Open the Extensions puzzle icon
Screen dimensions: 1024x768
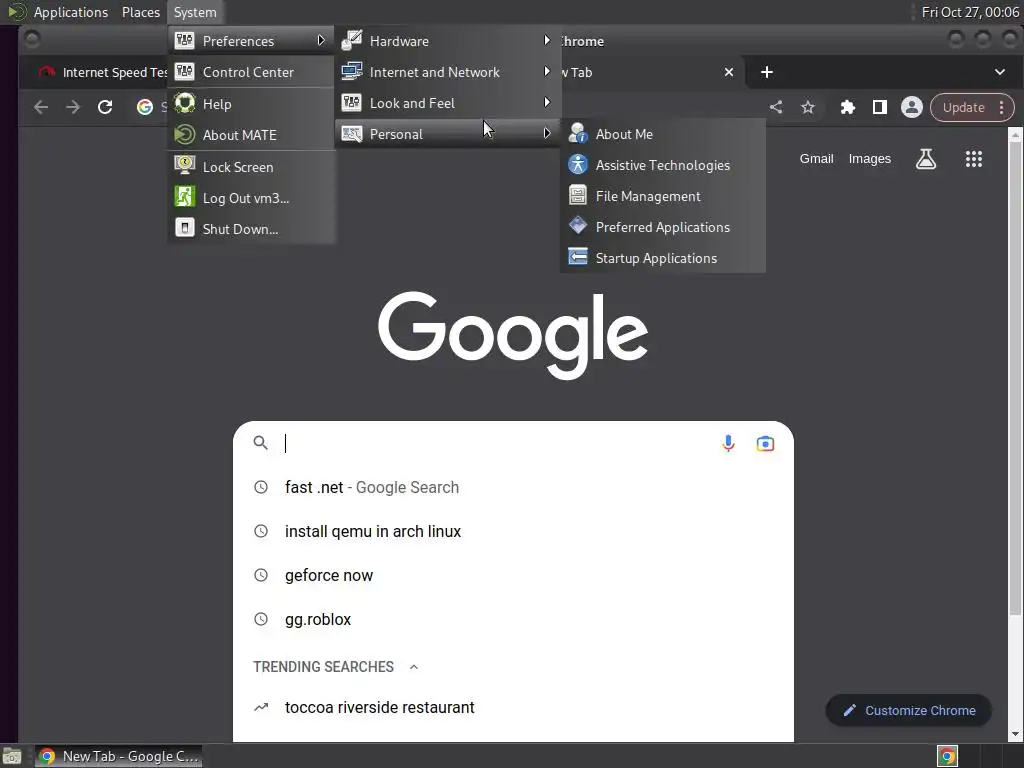point(848,107)
